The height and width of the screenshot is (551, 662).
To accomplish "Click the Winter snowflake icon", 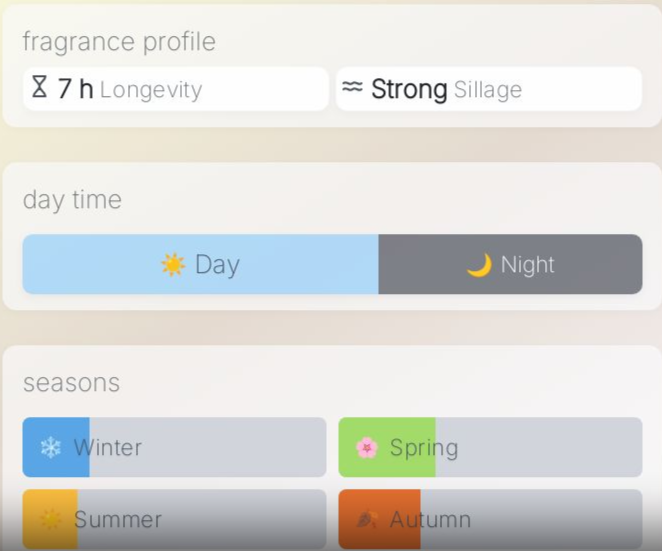I will coord(50,447).
